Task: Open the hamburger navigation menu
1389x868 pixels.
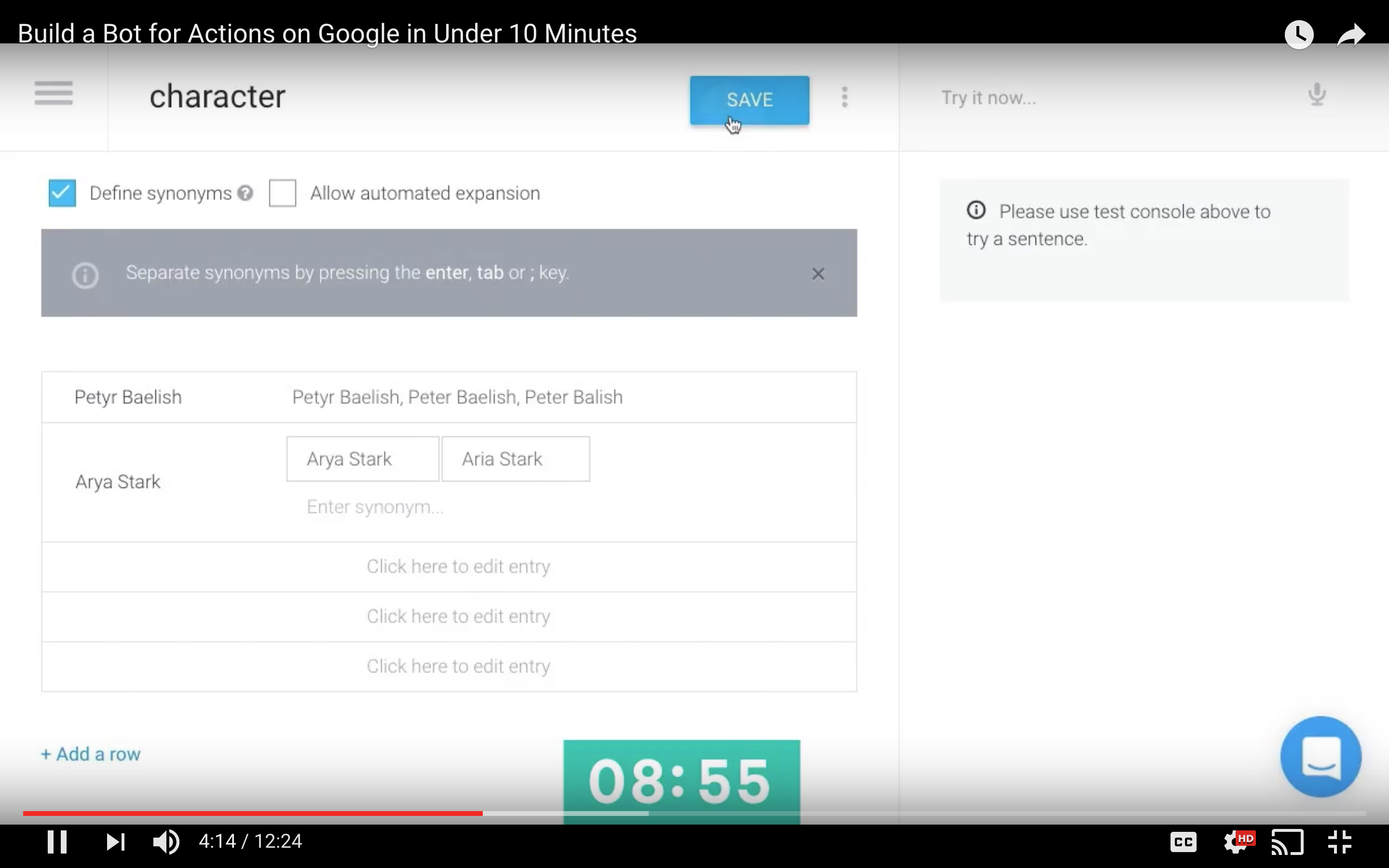Action: [54, 93]
